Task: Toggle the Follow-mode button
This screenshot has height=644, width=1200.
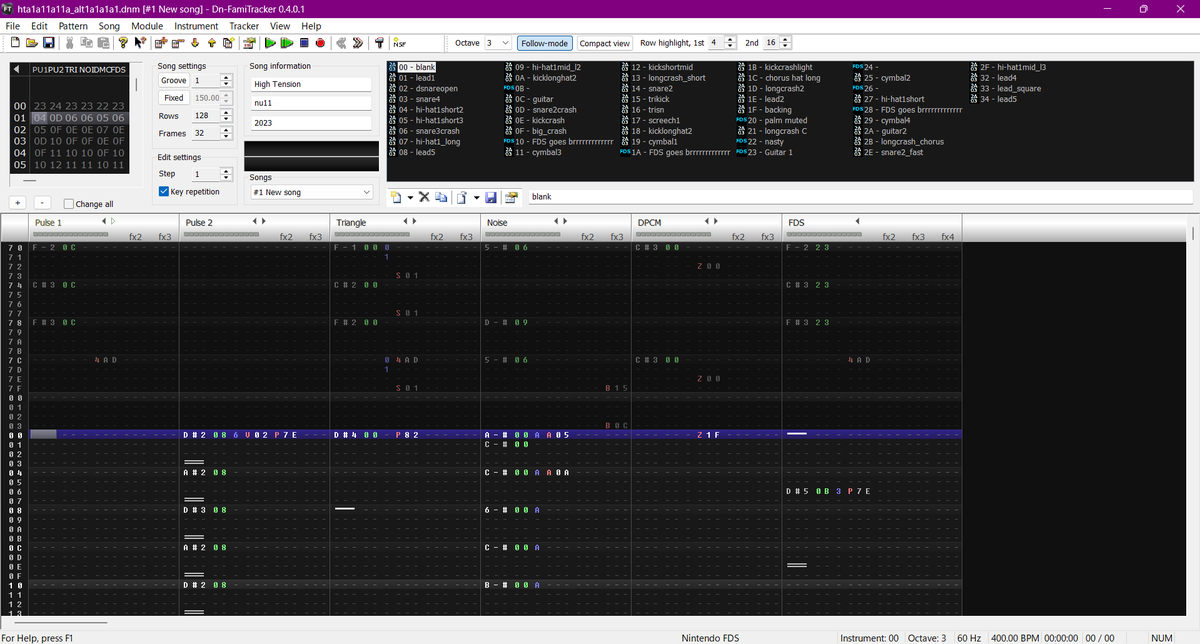Action: [x=545, y=43]
